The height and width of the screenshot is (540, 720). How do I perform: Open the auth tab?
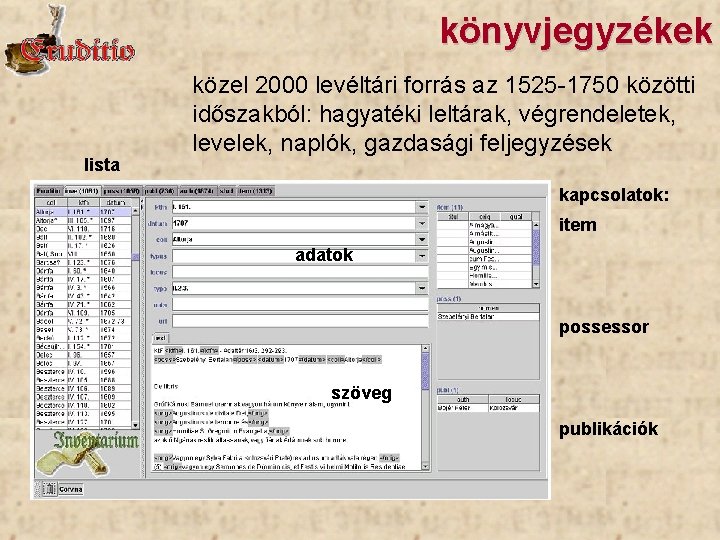197,191
